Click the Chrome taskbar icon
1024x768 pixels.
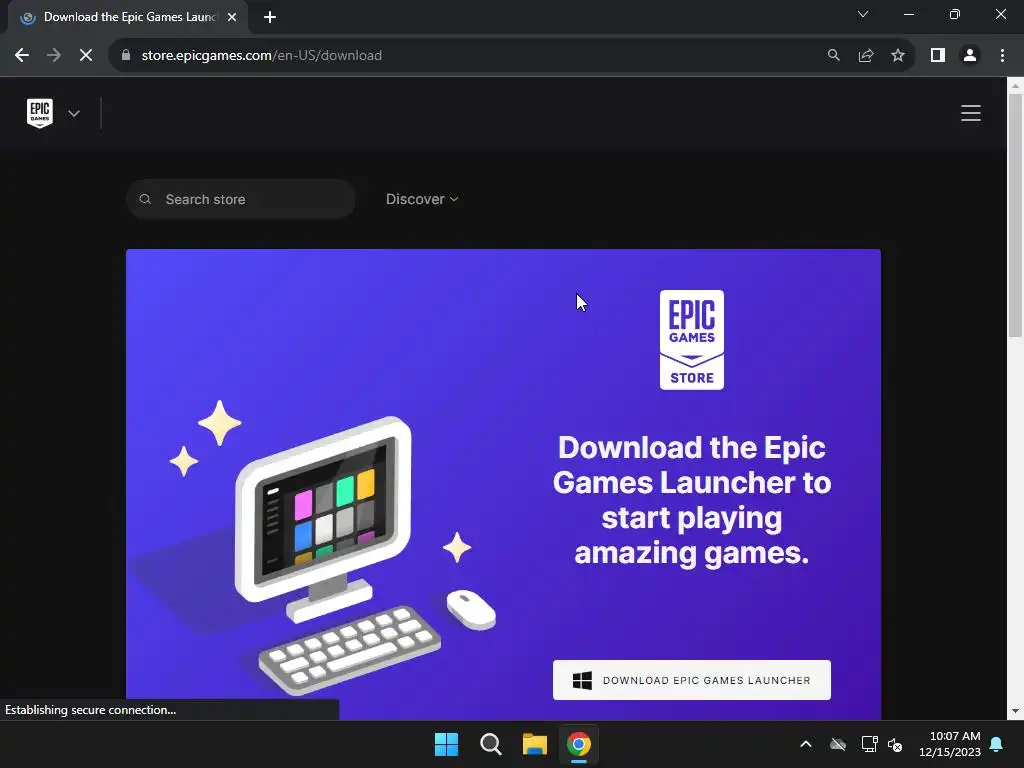pos(579,744)
